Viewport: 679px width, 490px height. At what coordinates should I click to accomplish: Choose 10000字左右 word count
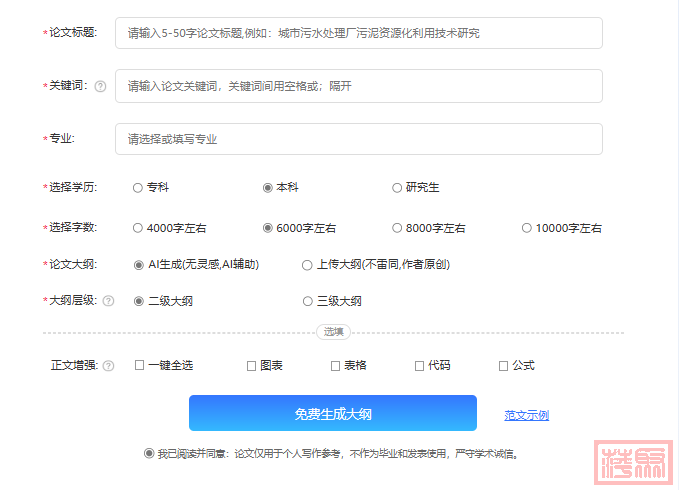[x=527, y=228]
